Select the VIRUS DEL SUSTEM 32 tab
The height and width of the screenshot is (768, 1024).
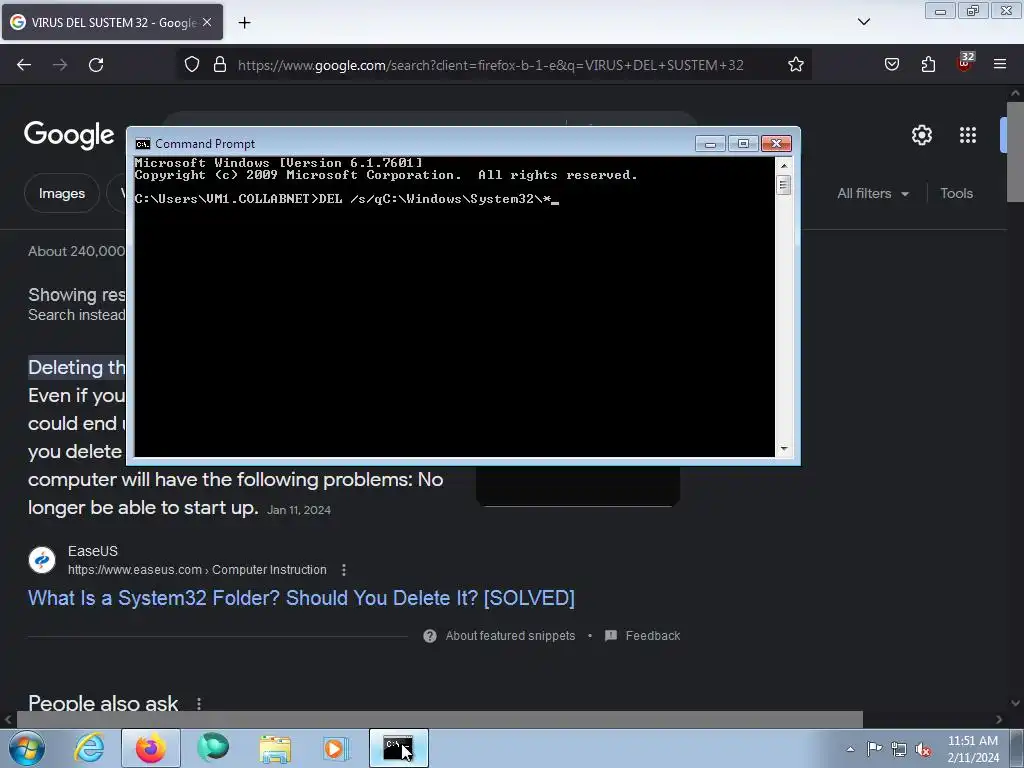(x=112, y=22)
